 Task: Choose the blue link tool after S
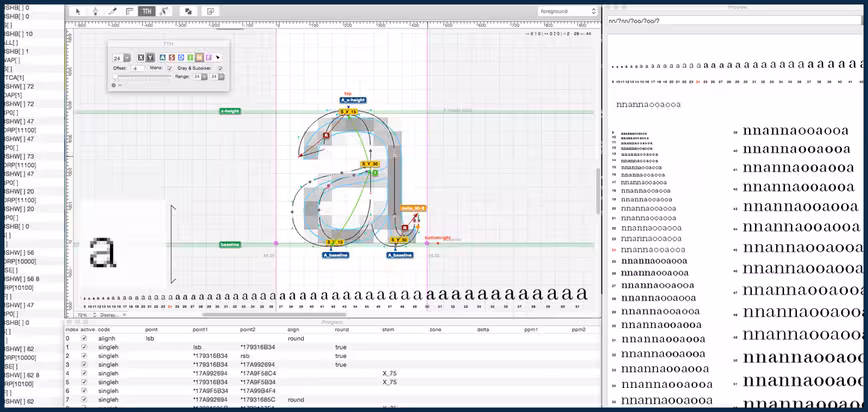181,57
